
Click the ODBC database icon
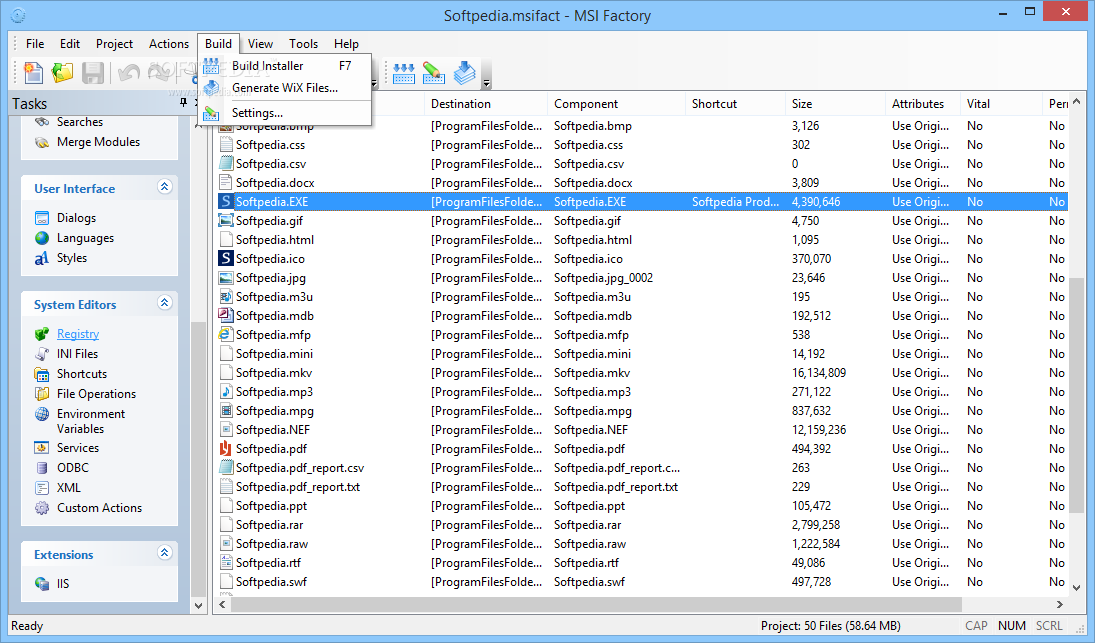pos(42,468)
